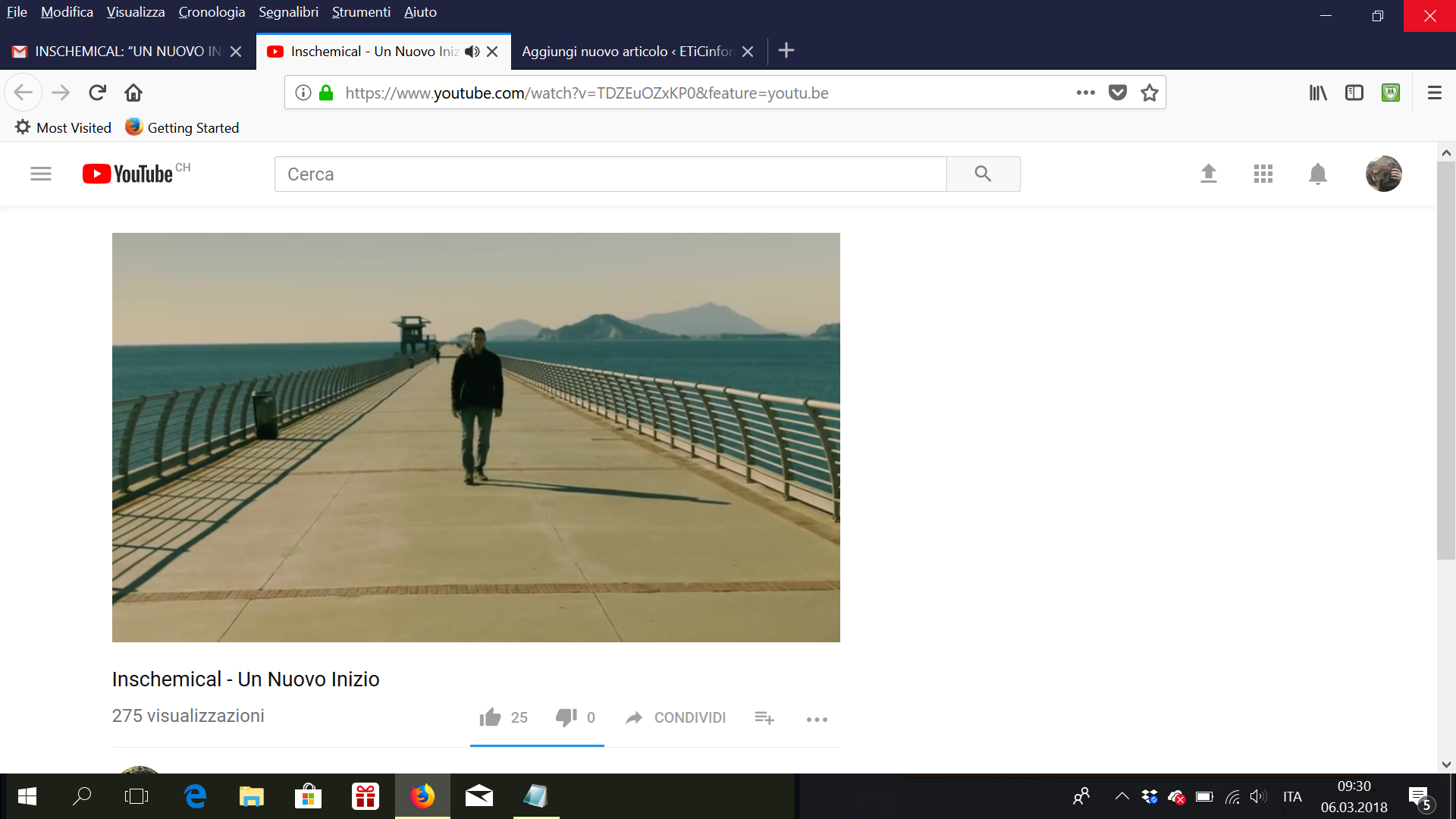Show YouTube notifications bell
The width and height of the screenshot is (1456, 819).
(1318, 174)
